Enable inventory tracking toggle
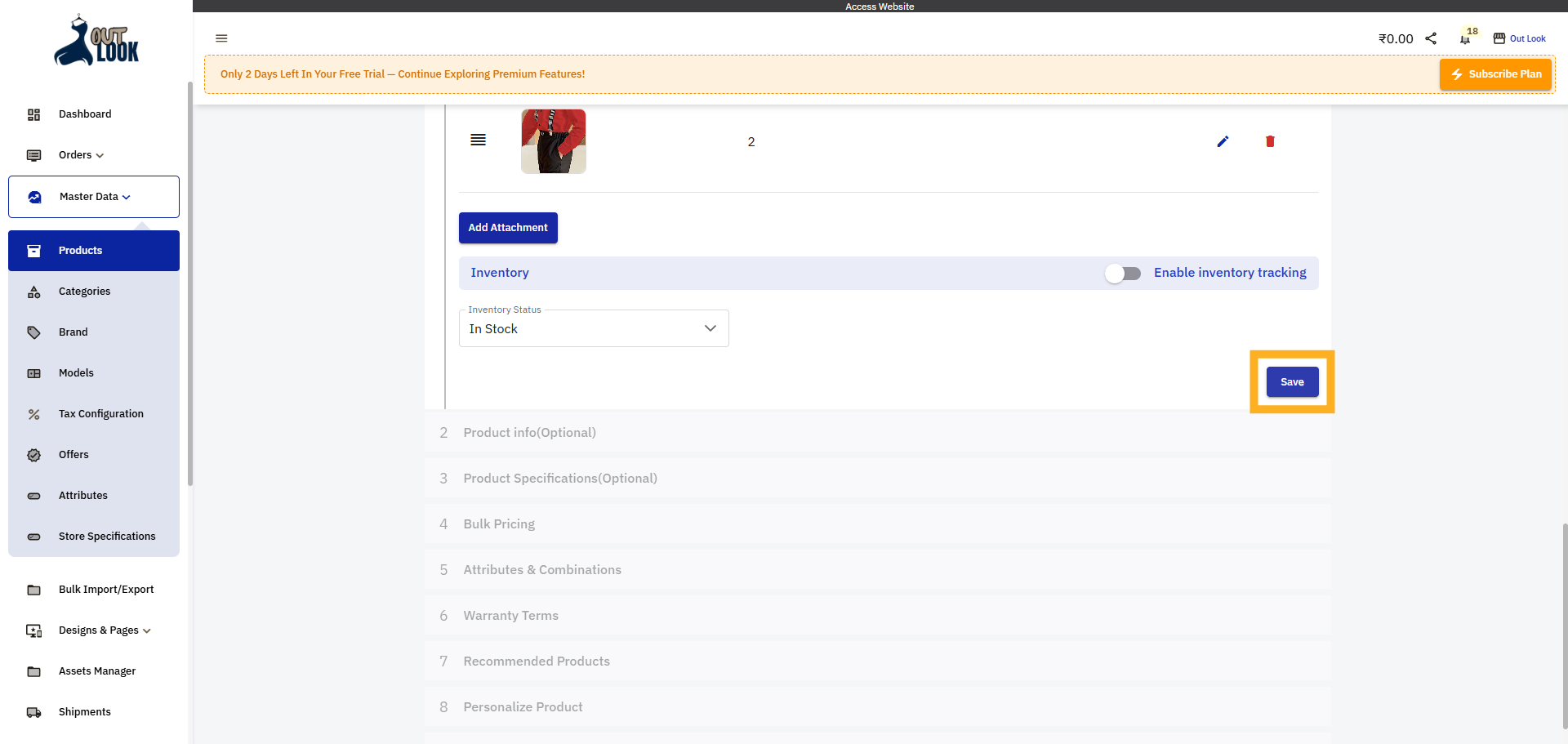This screenshot has width=1568, height=744. (x=1123, y=274)
